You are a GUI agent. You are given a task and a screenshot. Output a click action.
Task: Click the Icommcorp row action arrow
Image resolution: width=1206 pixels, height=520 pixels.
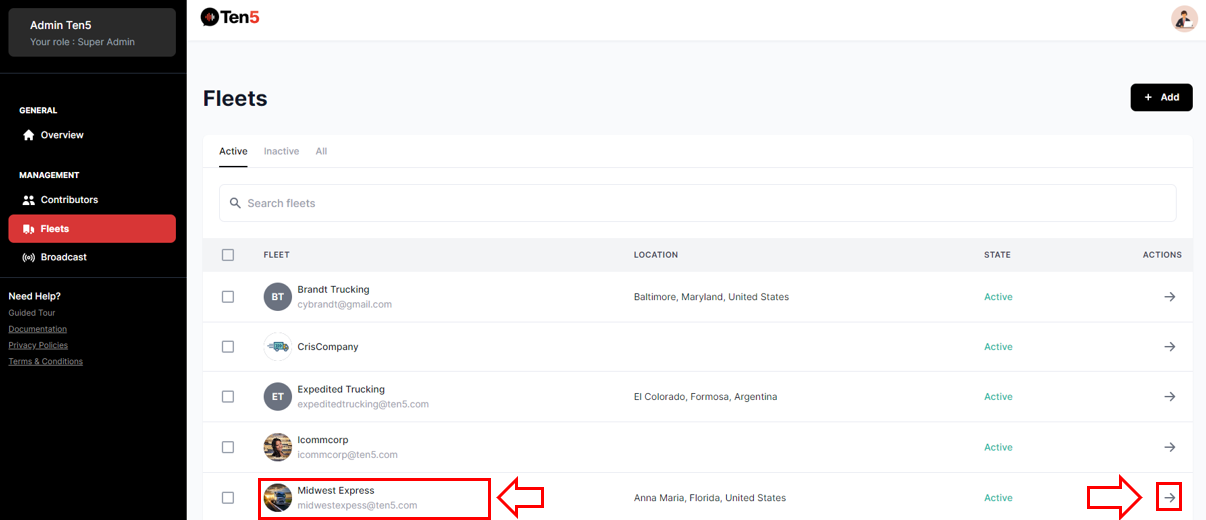(1169, 447)
